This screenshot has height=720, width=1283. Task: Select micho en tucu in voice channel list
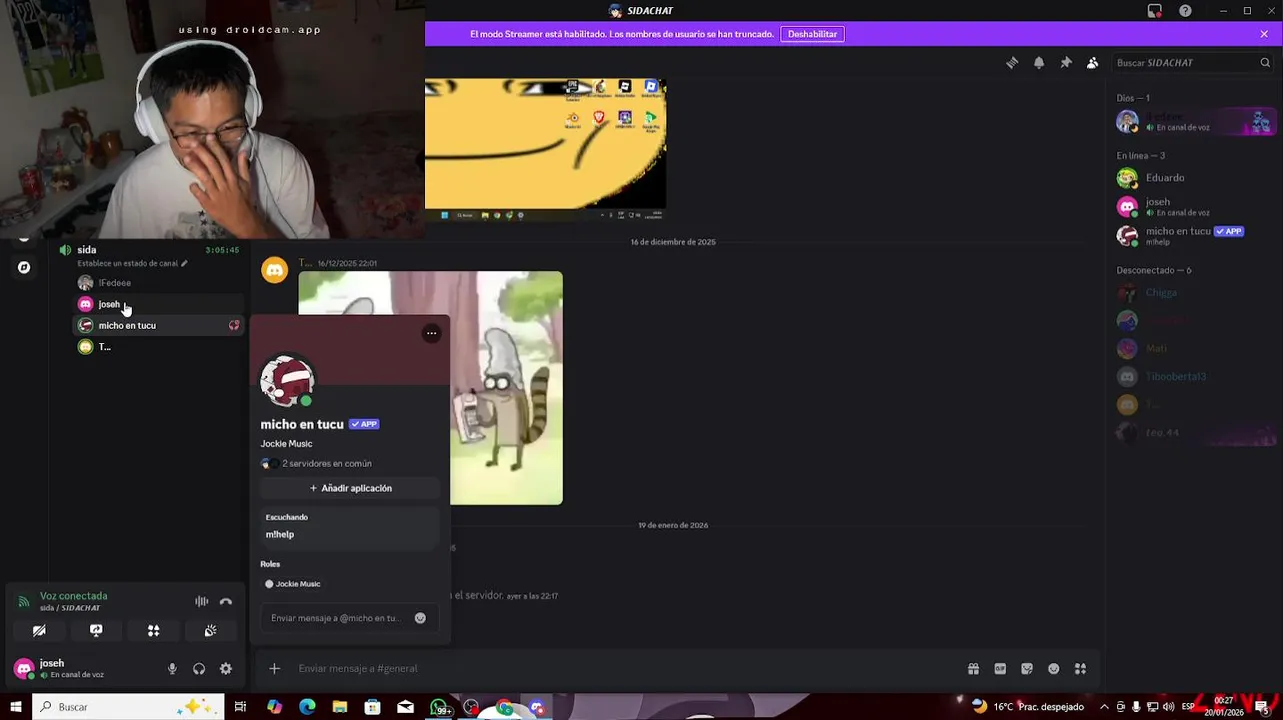[160, 325]
